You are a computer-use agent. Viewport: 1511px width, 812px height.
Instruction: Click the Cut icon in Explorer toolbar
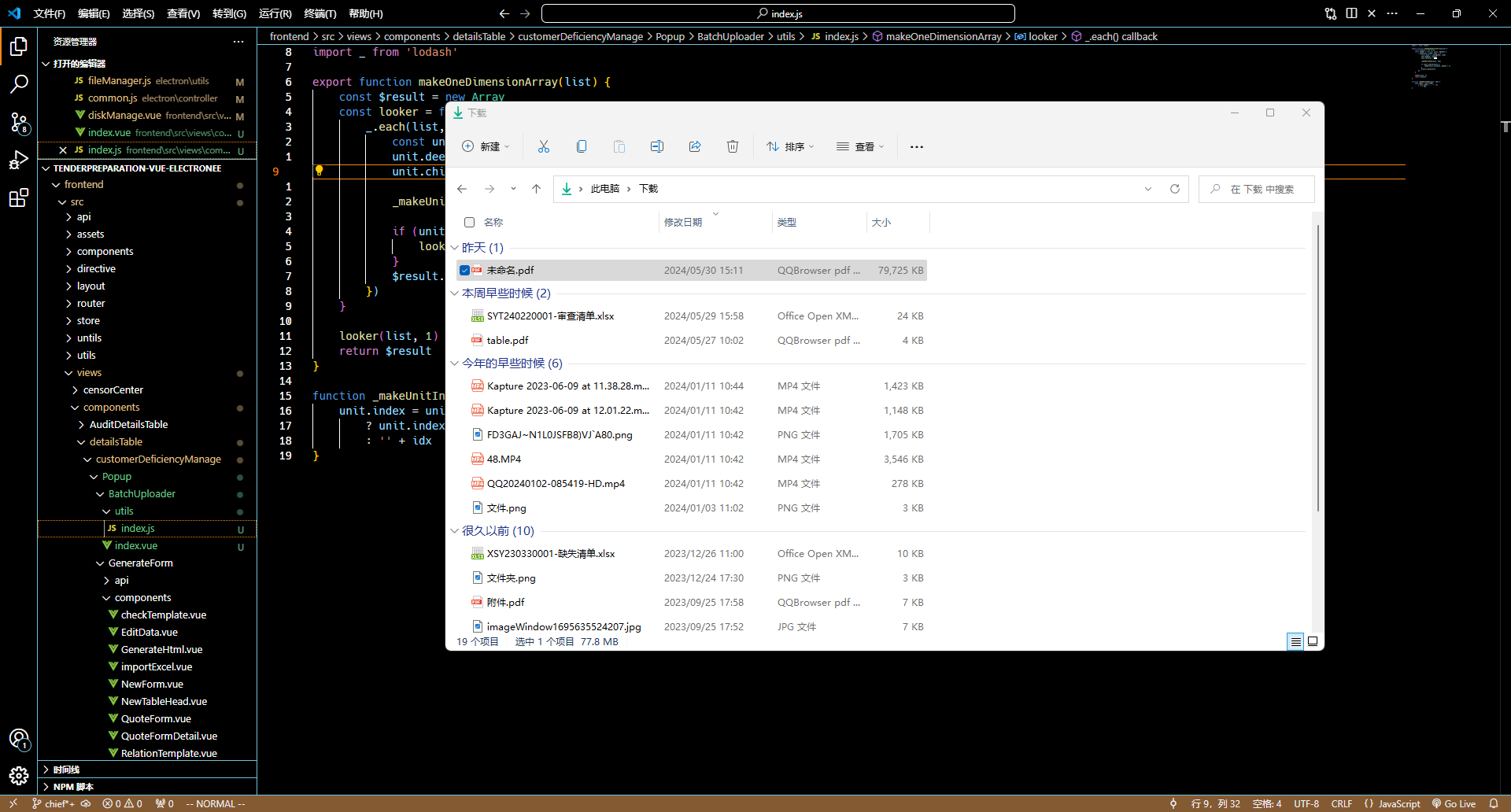click(544, 146)
